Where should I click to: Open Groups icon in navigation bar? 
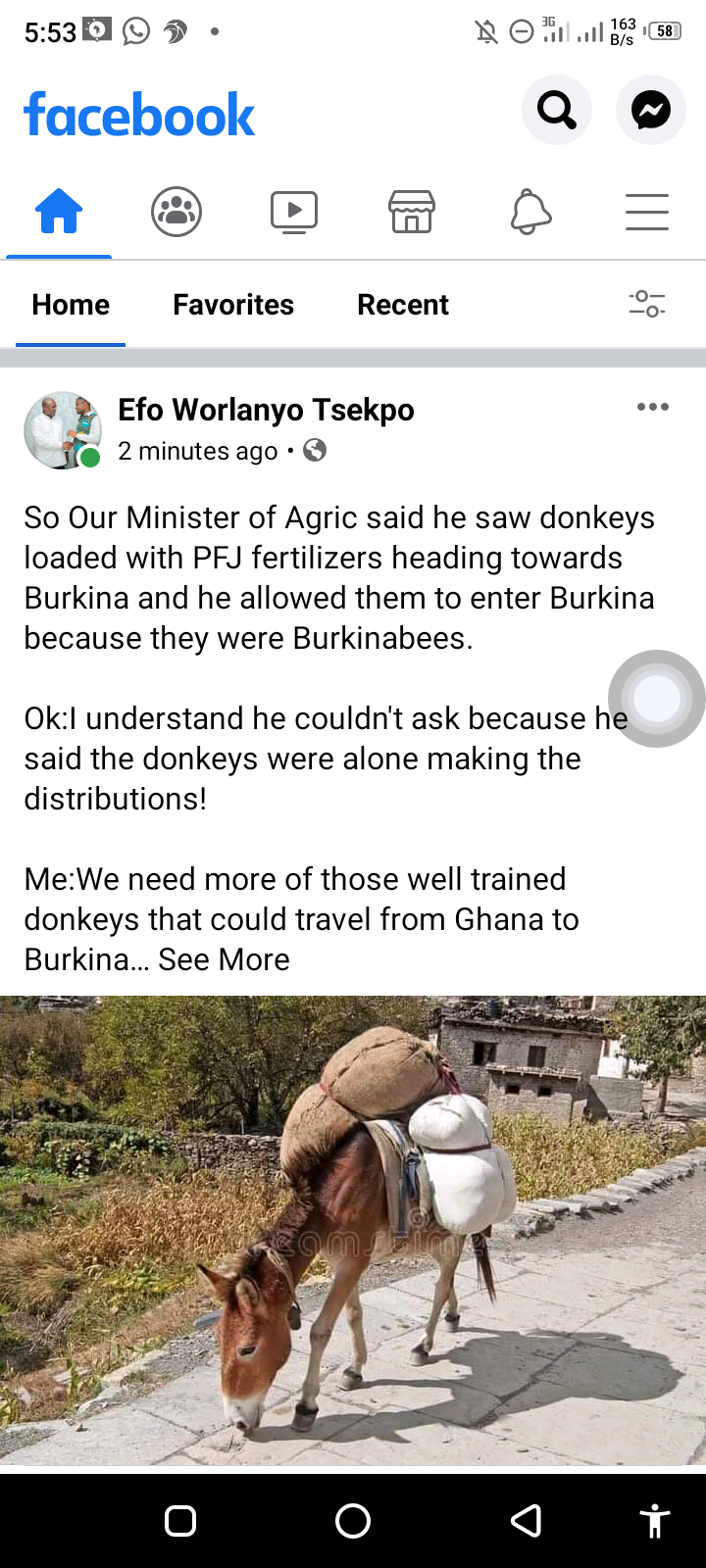pyautogui.click(x=176, y=211)
